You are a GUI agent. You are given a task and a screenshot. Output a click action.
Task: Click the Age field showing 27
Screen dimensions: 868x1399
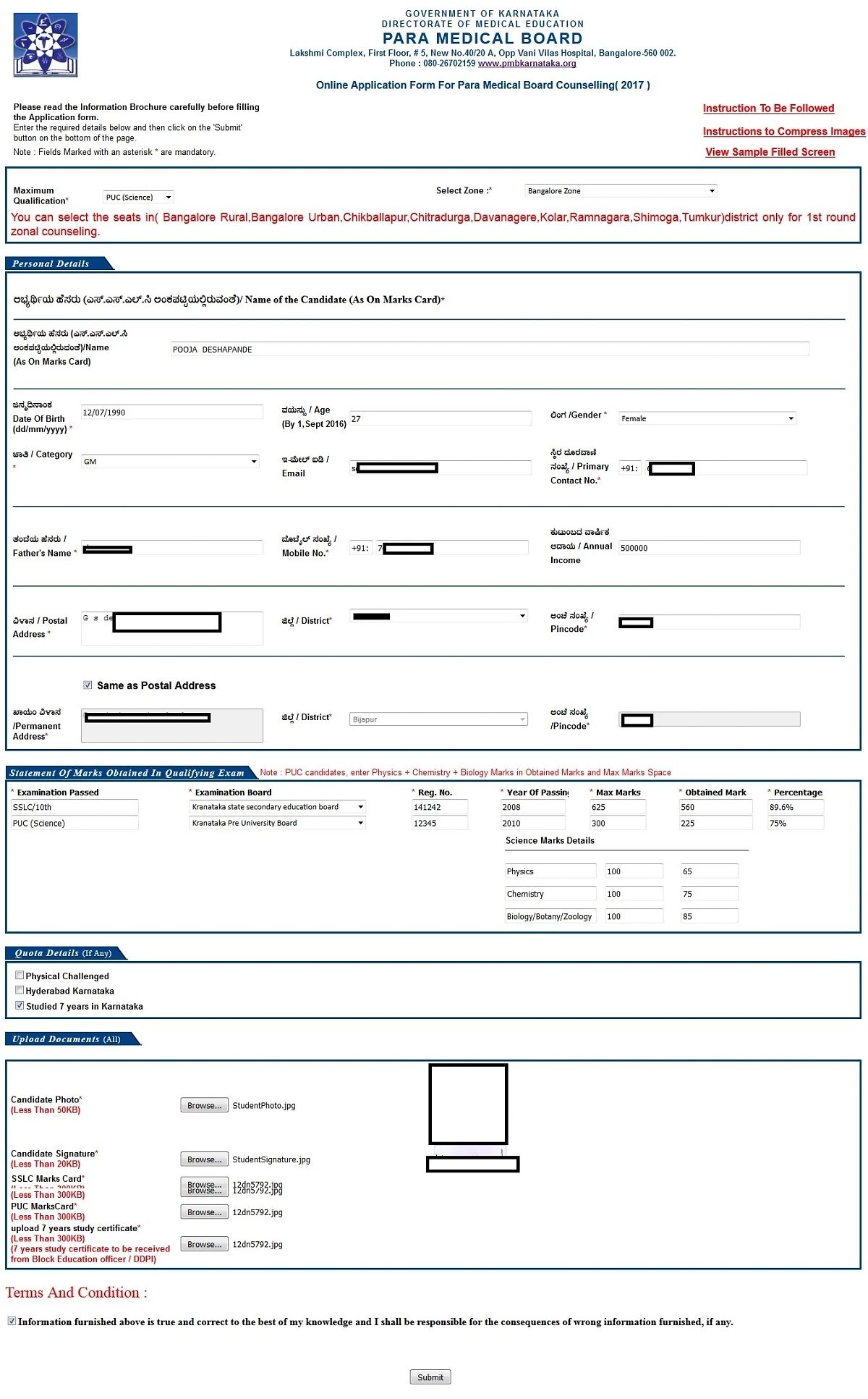point(441,419)
